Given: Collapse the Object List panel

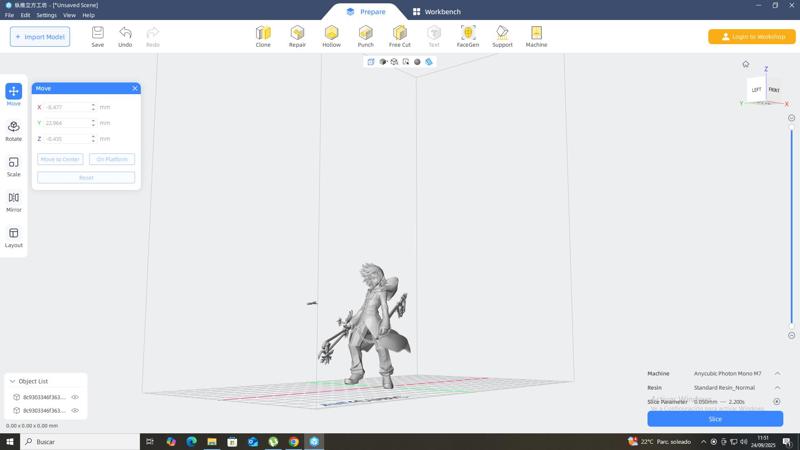Looking at the screenshot, I should coord(13,381).
